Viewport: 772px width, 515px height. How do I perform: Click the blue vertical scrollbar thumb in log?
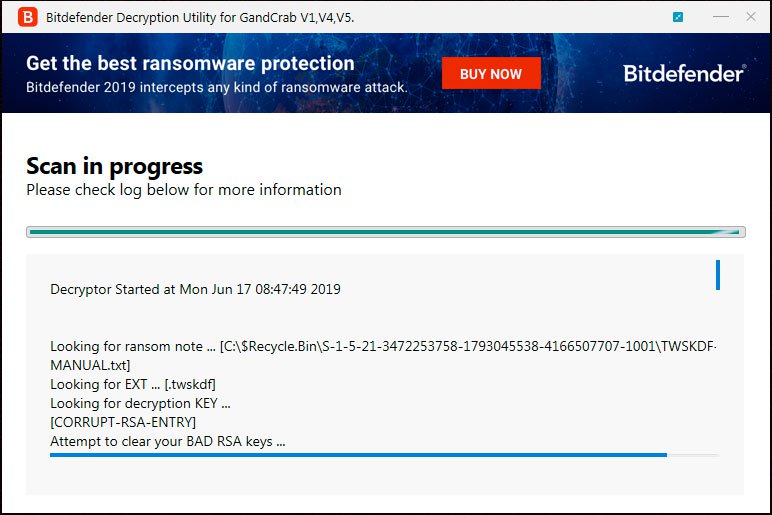point(718,275)
